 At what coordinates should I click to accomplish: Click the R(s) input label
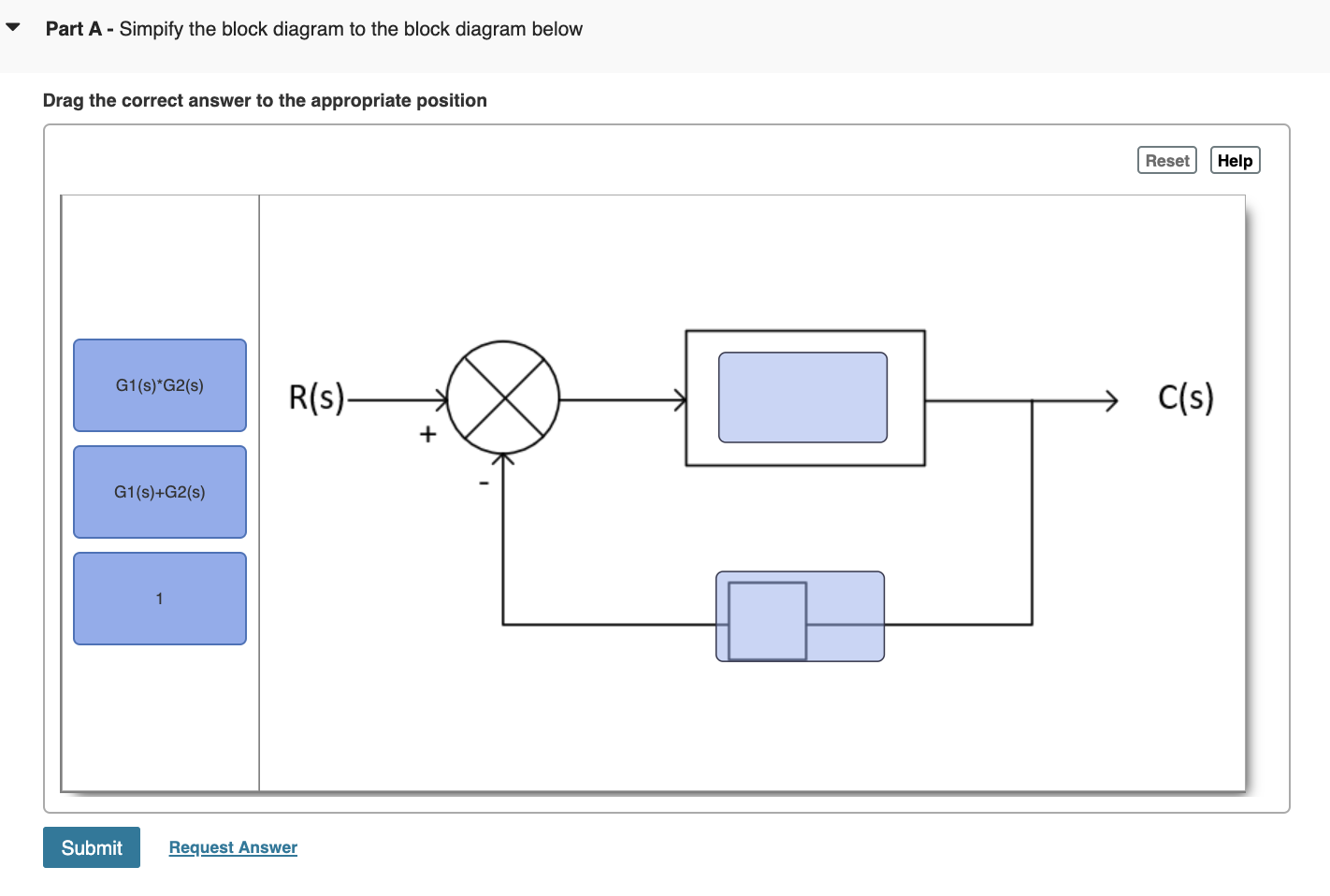[316, 397]
